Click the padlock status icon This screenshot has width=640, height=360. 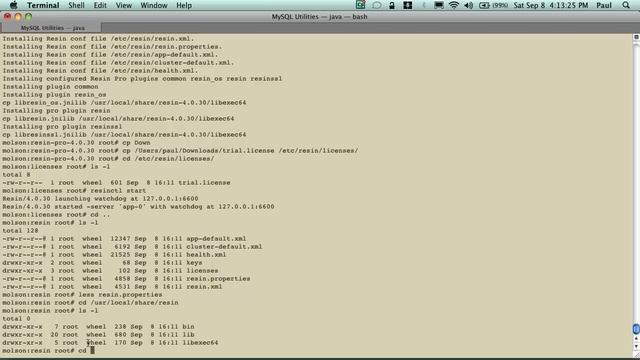coord(392,5)
